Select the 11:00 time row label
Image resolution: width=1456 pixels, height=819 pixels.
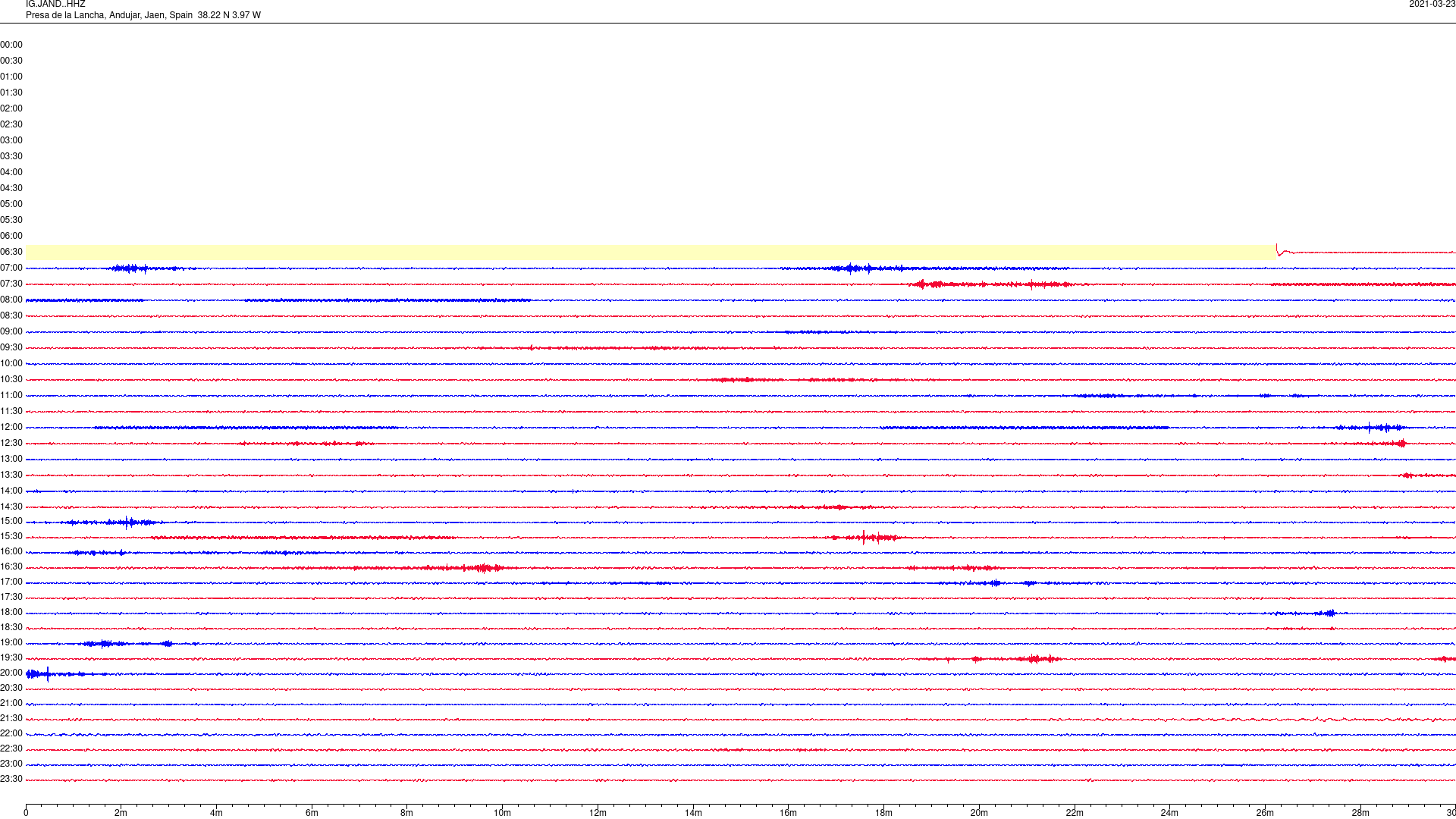coord(11,395)
